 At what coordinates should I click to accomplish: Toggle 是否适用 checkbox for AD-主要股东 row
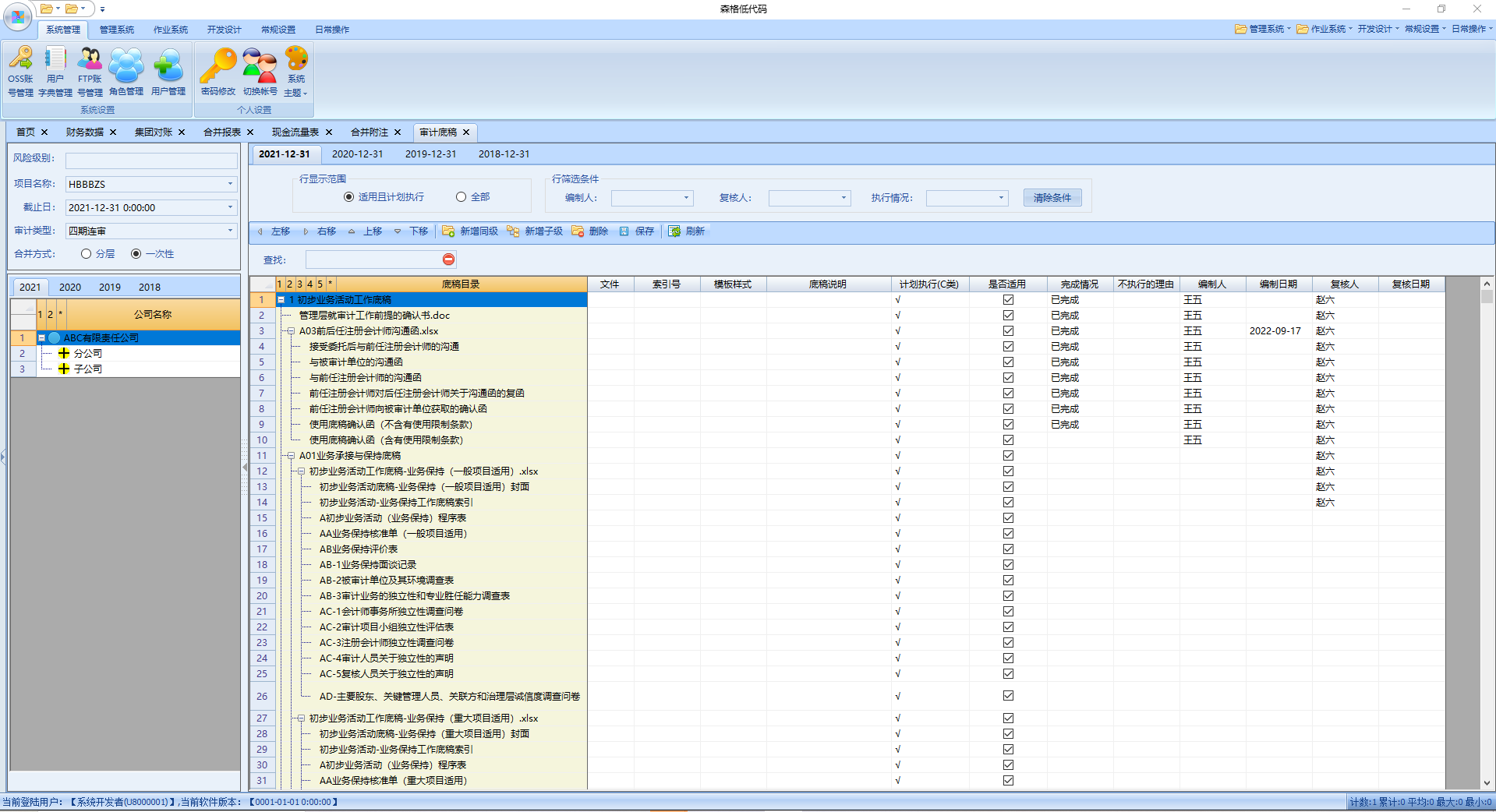tap(1008, 696)
